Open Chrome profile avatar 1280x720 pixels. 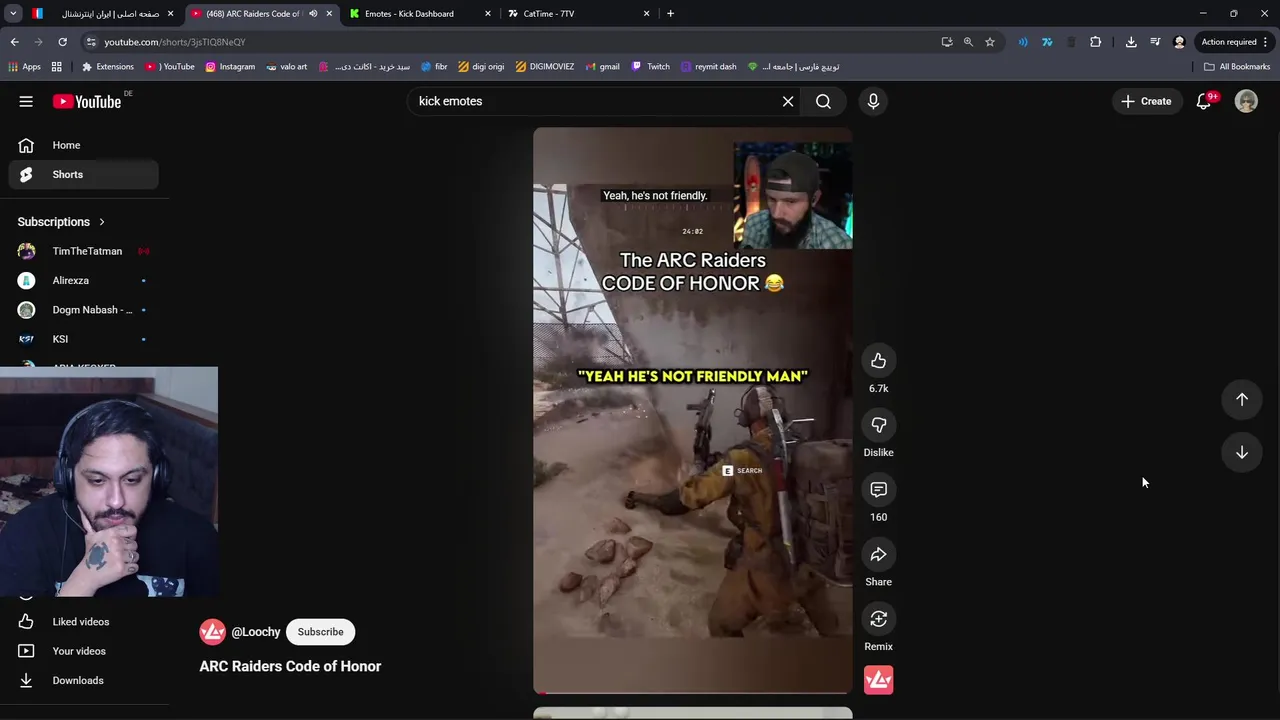1179,42
